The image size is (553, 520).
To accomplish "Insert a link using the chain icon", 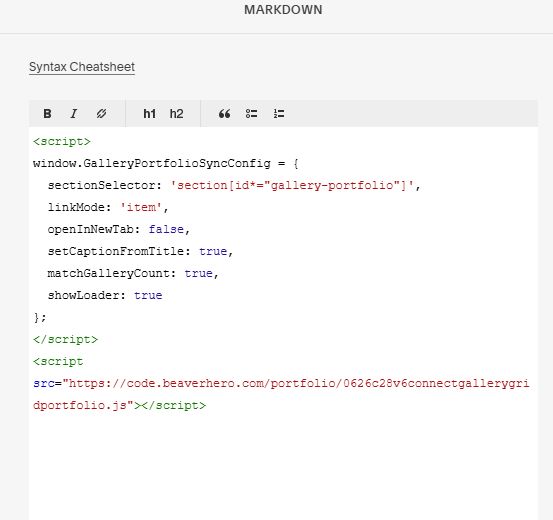I will click(x=101, y=114).
